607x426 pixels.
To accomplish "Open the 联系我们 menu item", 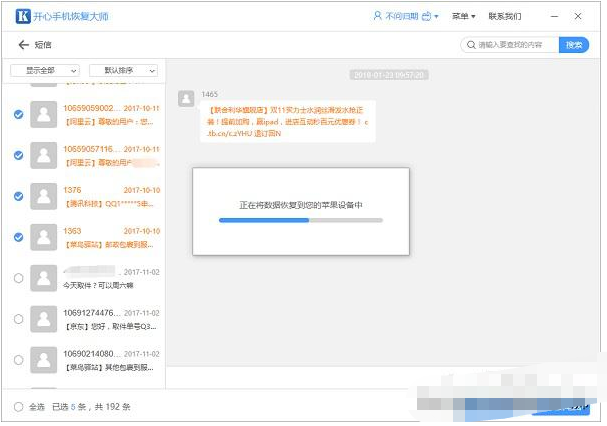I will tap(504, 17).
